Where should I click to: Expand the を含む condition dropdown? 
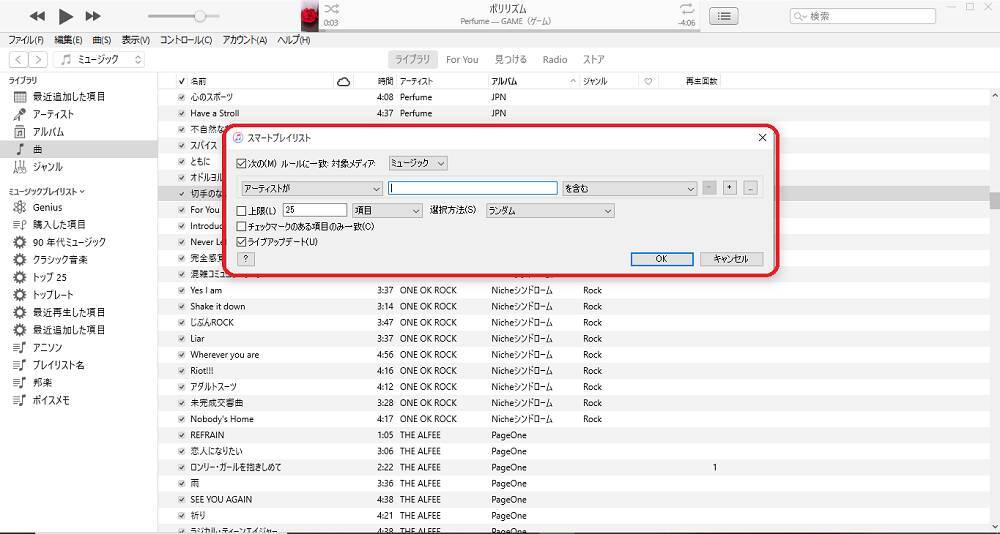pyautogui.click(x=629, y=188)
